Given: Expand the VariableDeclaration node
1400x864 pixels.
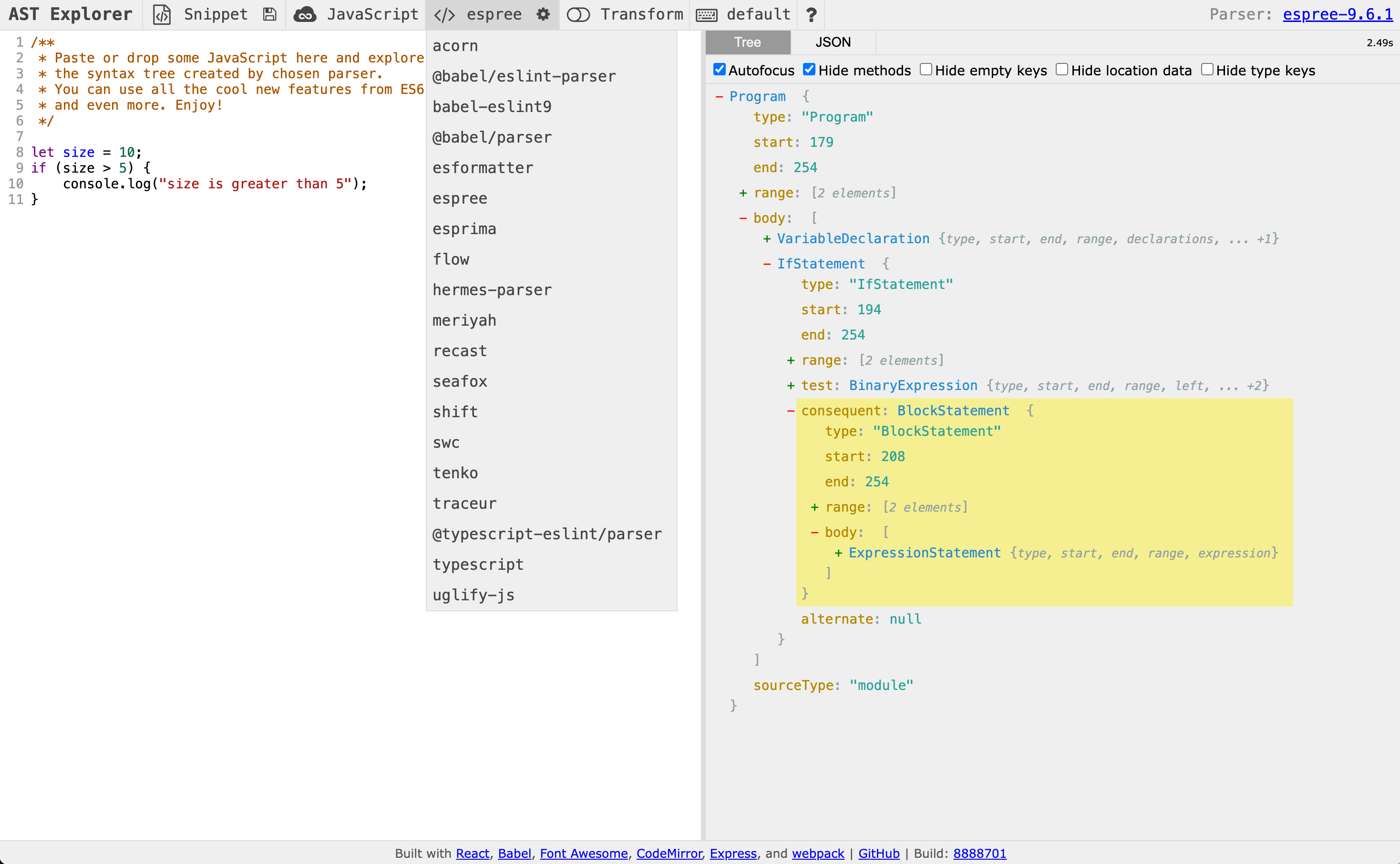Looking at the screenshot, I should tap(767, 239).
